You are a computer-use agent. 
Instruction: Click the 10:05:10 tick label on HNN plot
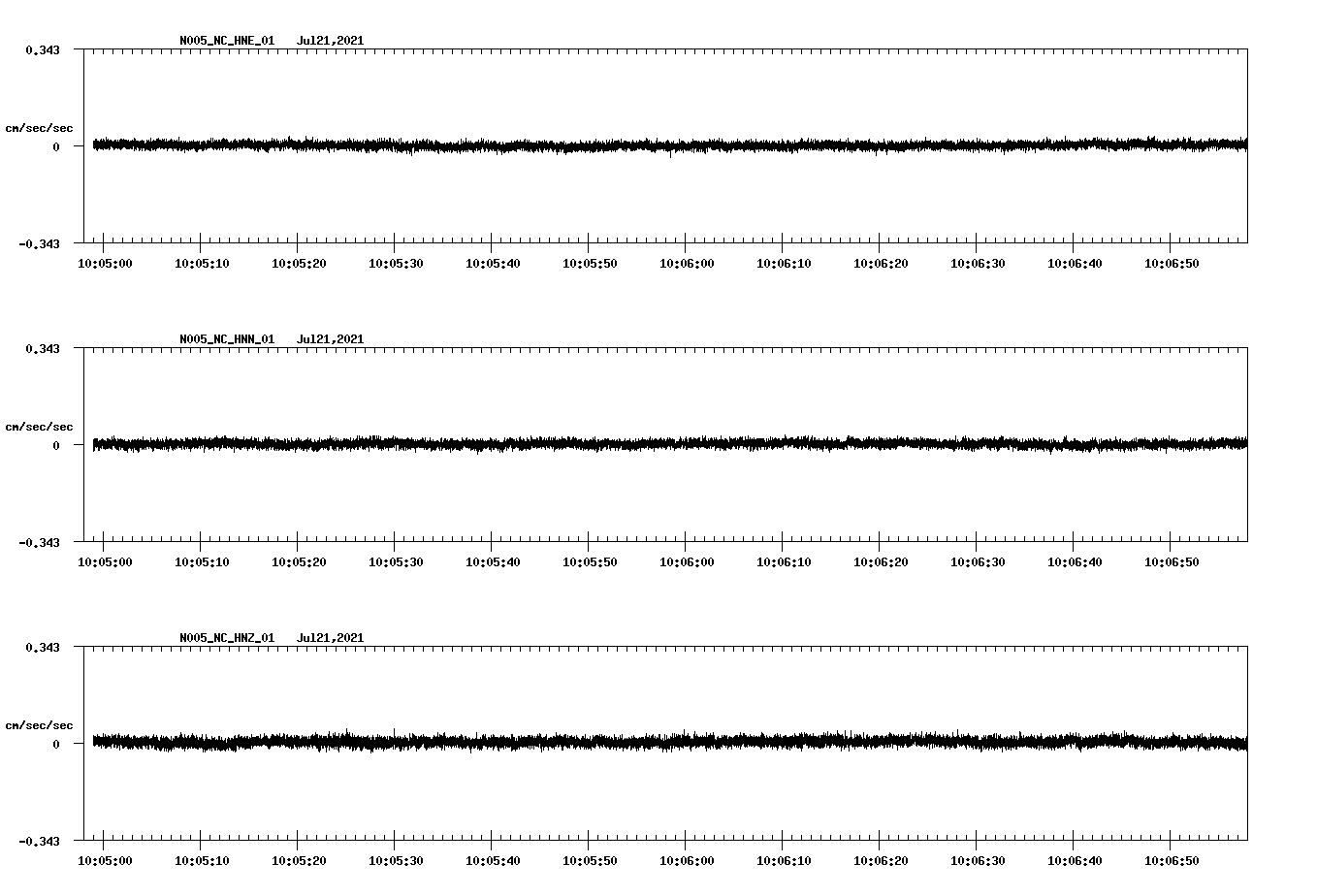[x=202, y=562]
